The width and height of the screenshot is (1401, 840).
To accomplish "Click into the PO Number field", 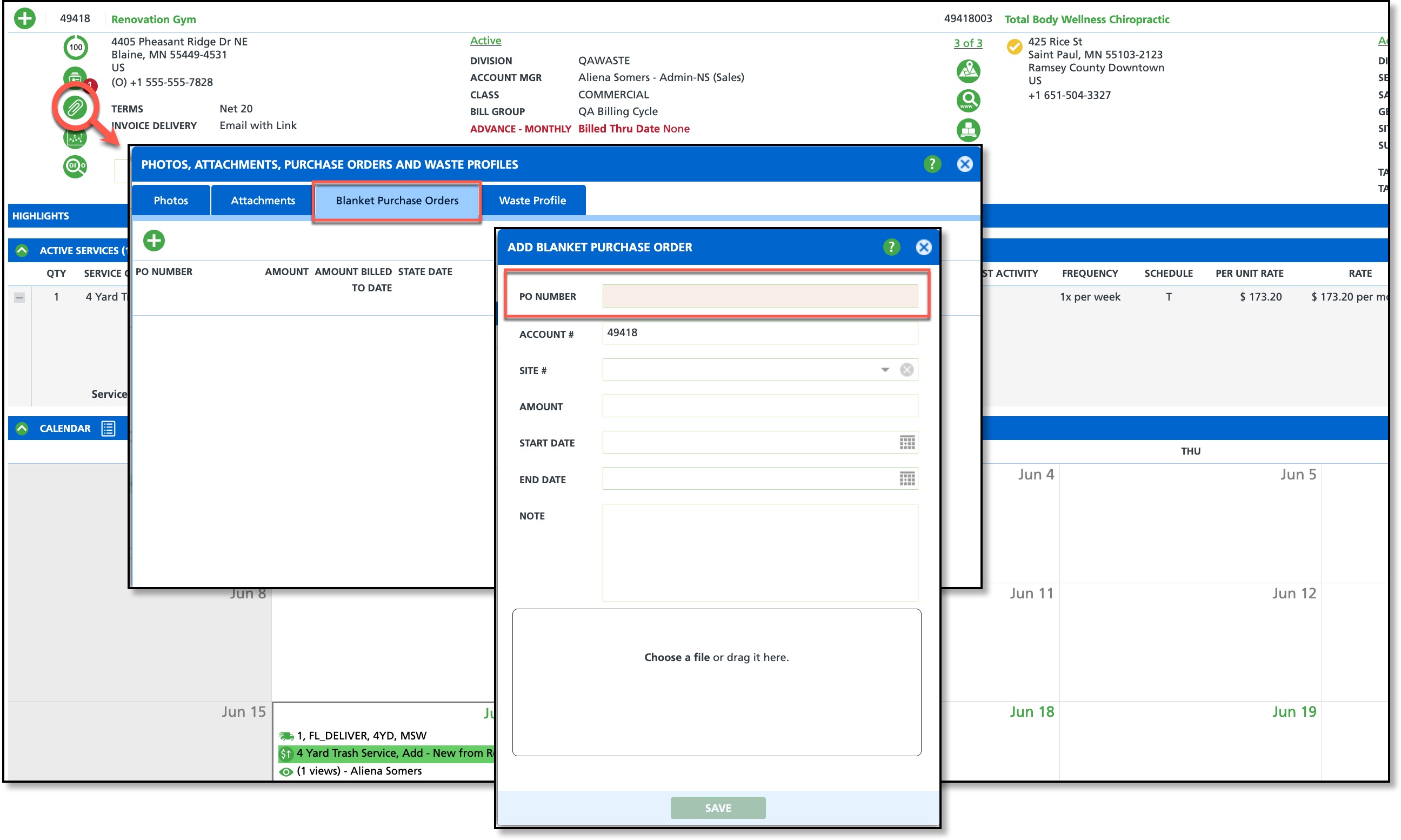I will tap(759, 297).
